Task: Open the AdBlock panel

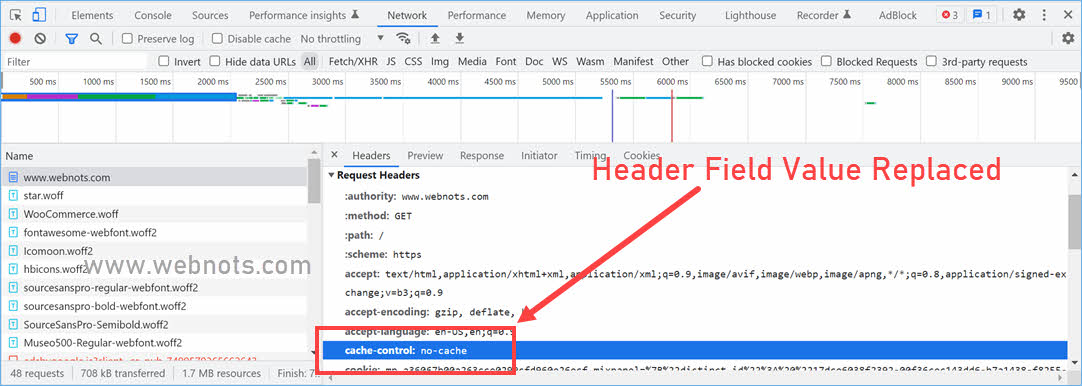Action: 898,15
